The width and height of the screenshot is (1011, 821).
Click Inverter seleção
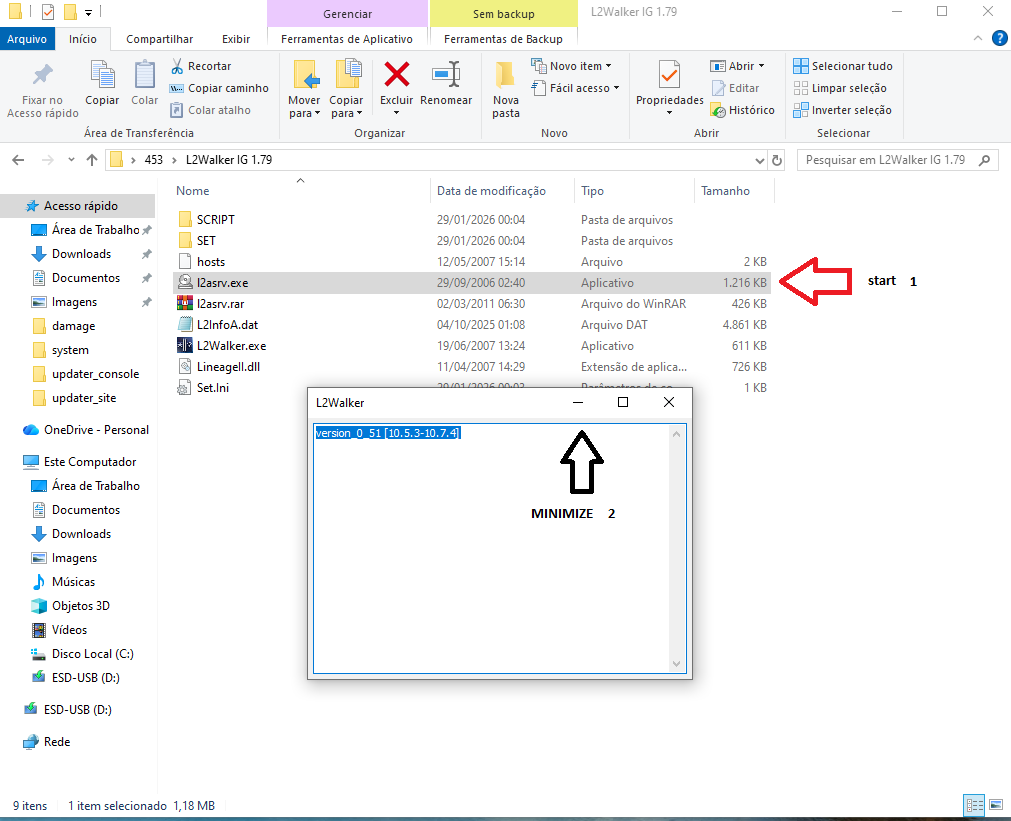(x=843, y=110)
